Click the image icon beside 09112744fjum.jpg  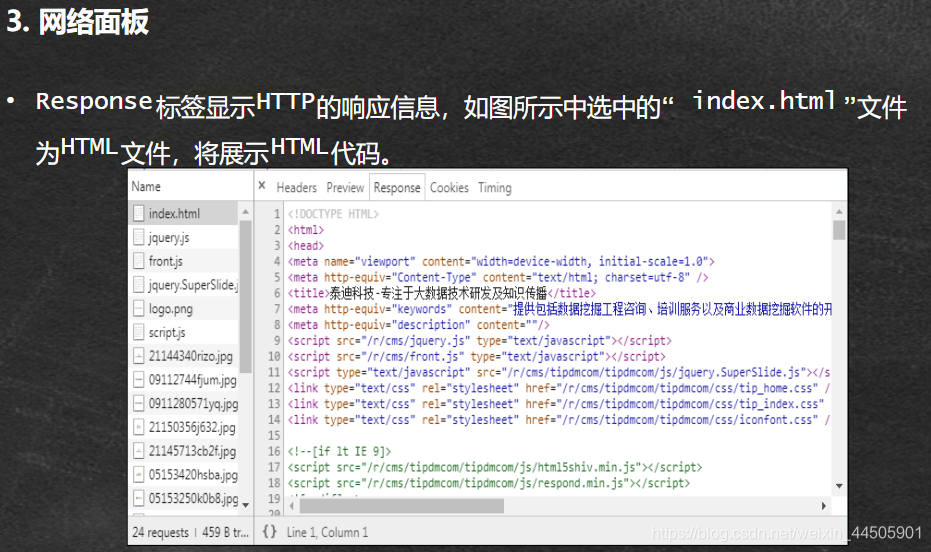(x=138, y=379)
